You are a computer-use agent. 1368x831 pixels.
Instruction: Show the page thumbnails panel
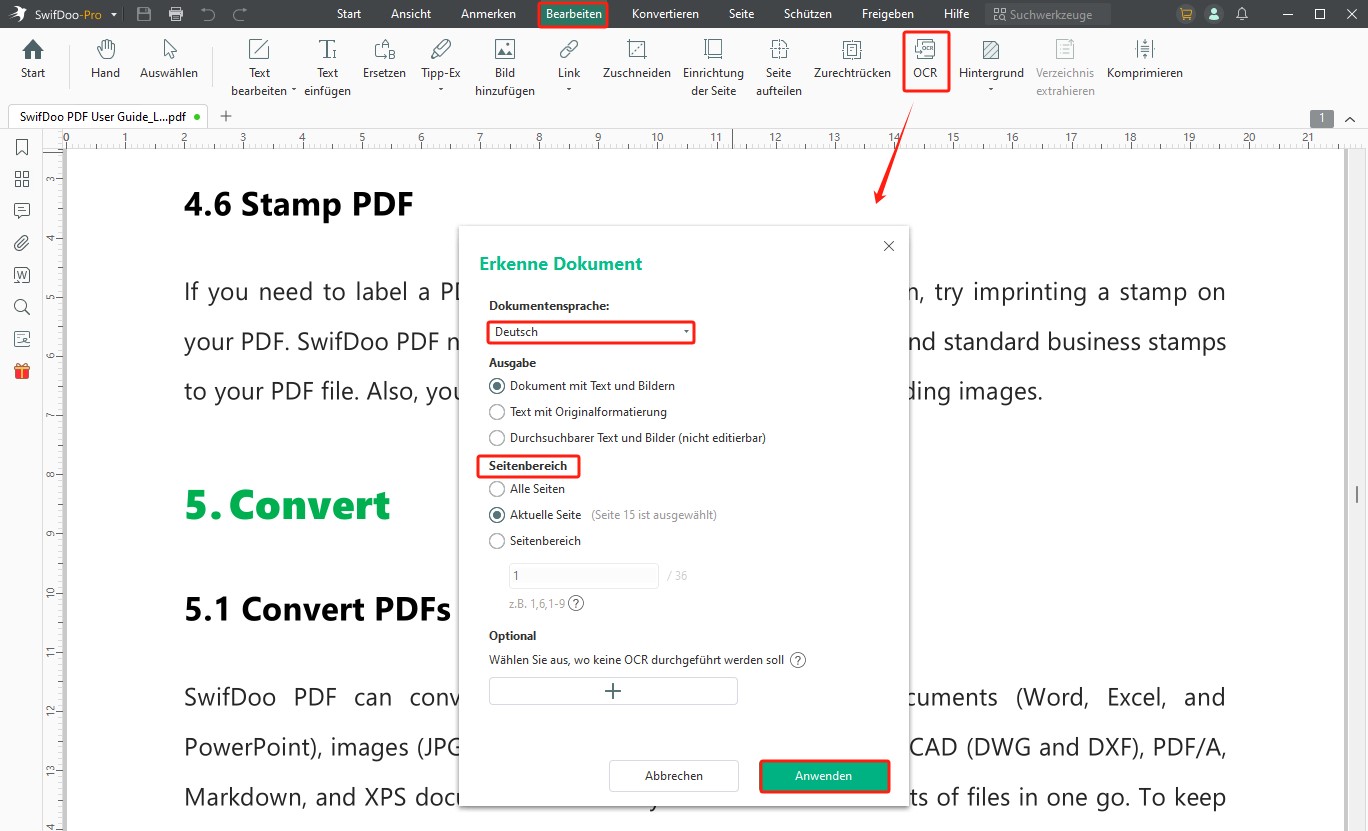tap(22, 179)
